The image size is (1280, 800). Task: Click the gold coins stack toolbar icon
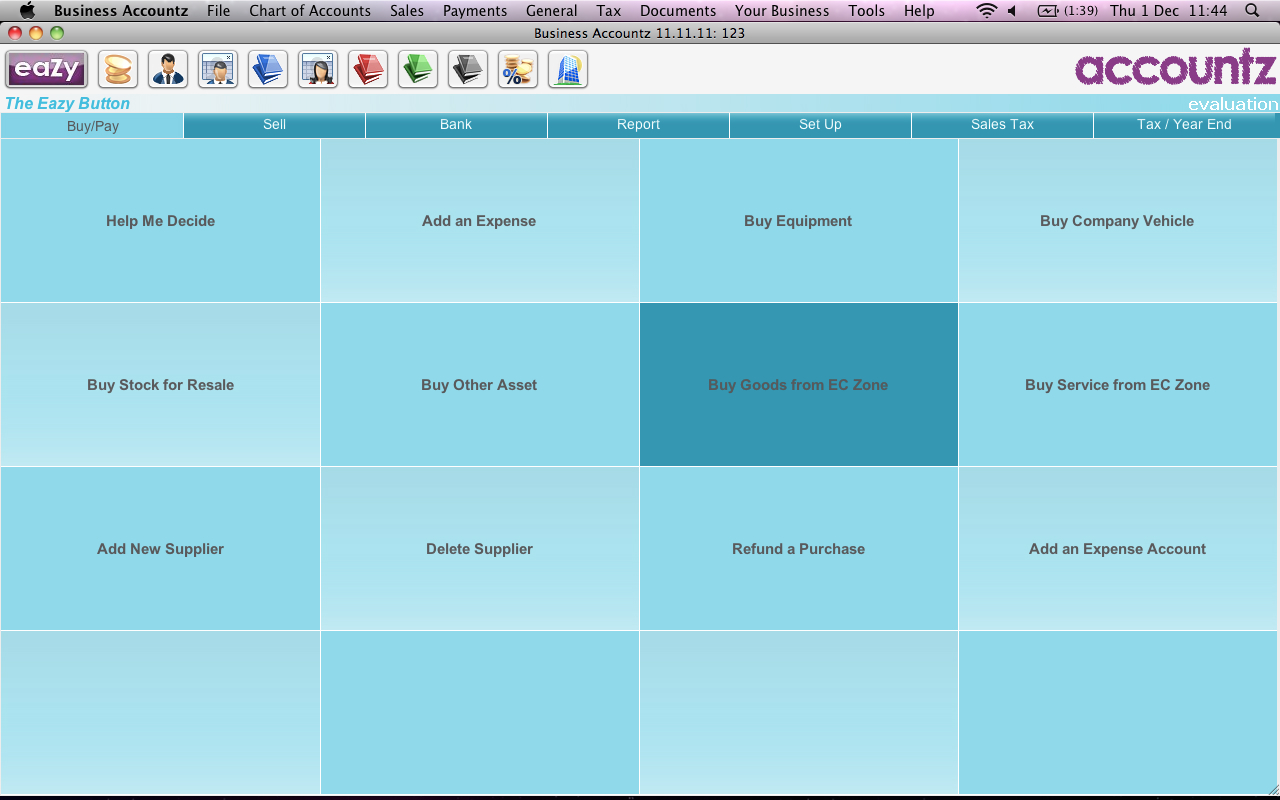pyautogui.click(x=118, y=70)
